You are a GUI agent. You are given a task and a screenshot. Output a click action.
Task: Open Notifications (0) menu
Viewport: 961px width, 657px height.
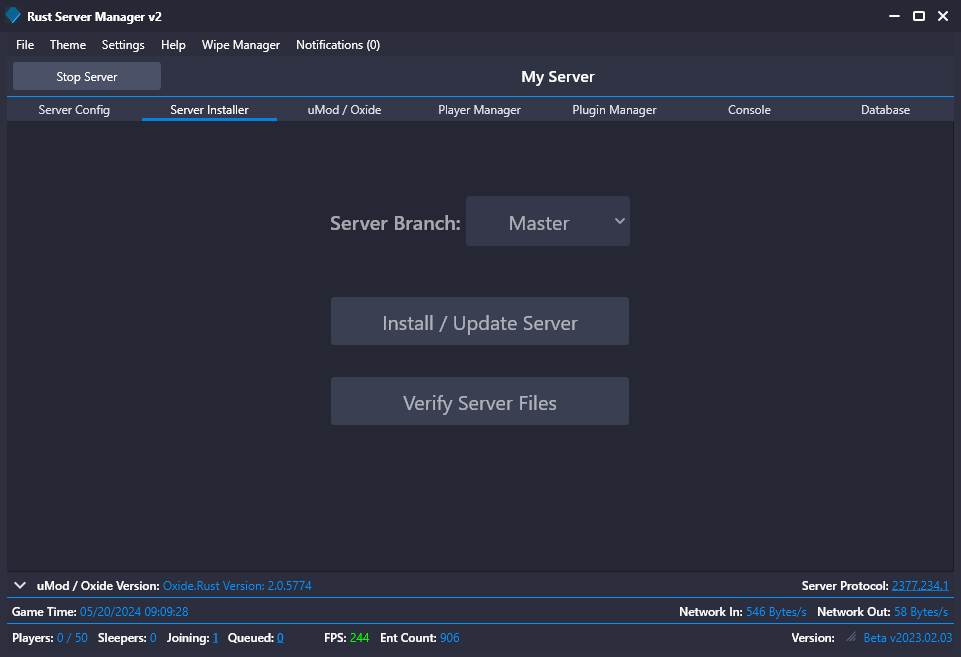click(338, 45)
